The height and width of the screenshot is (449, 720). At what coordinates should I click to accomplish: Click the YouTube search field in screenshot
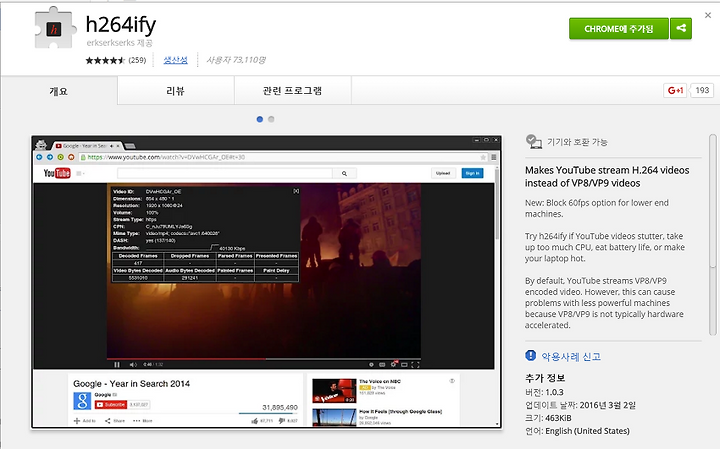[225, 173]
